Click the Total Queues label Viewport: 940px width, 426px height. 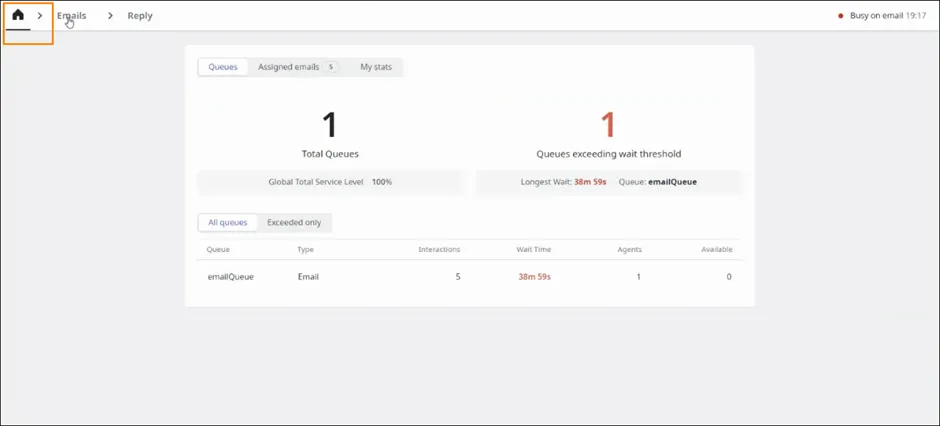[330, 154]
